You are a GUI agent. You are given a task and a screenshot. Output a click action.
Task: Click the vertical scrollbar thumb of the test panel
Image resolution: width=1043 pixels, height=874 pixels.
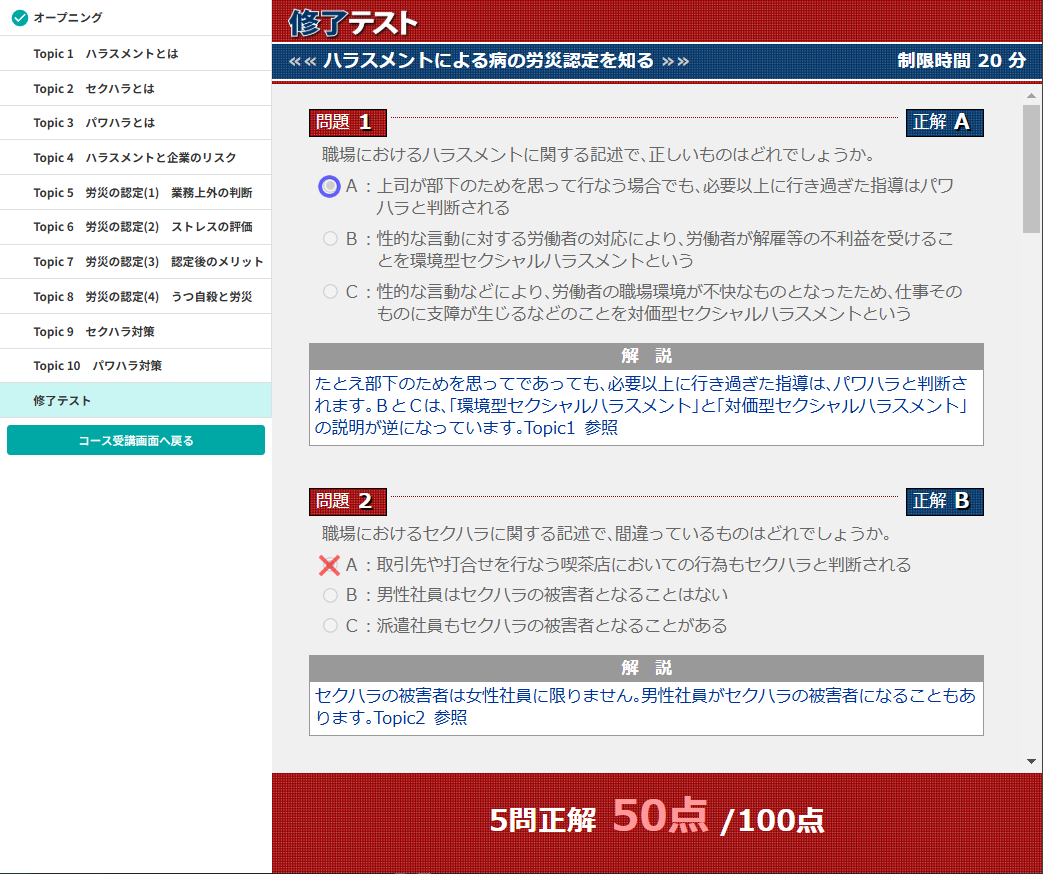click(x=1031, y=169)
